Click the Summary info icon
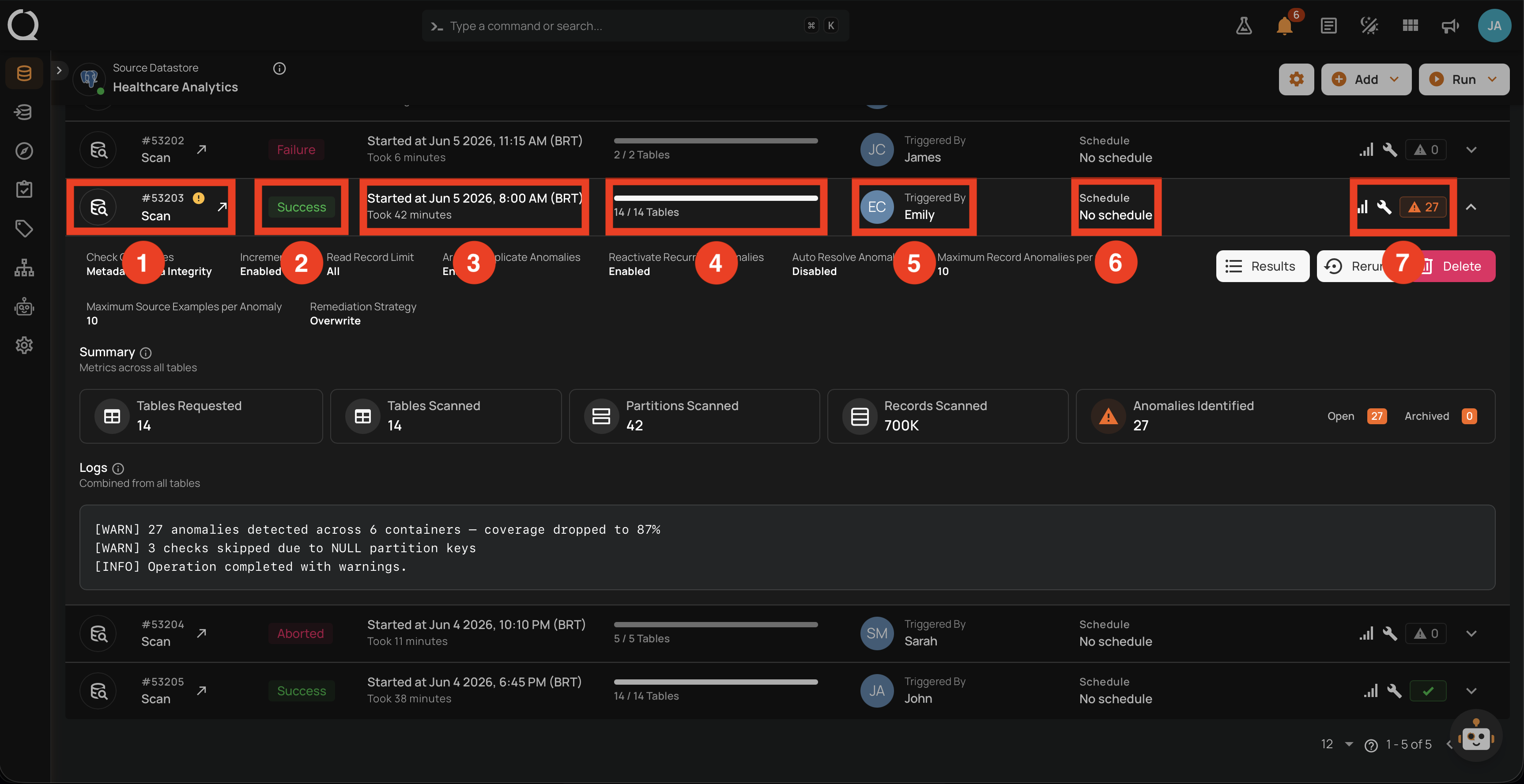This screenshot has width=1524, height=784. (x=146, y=353)
